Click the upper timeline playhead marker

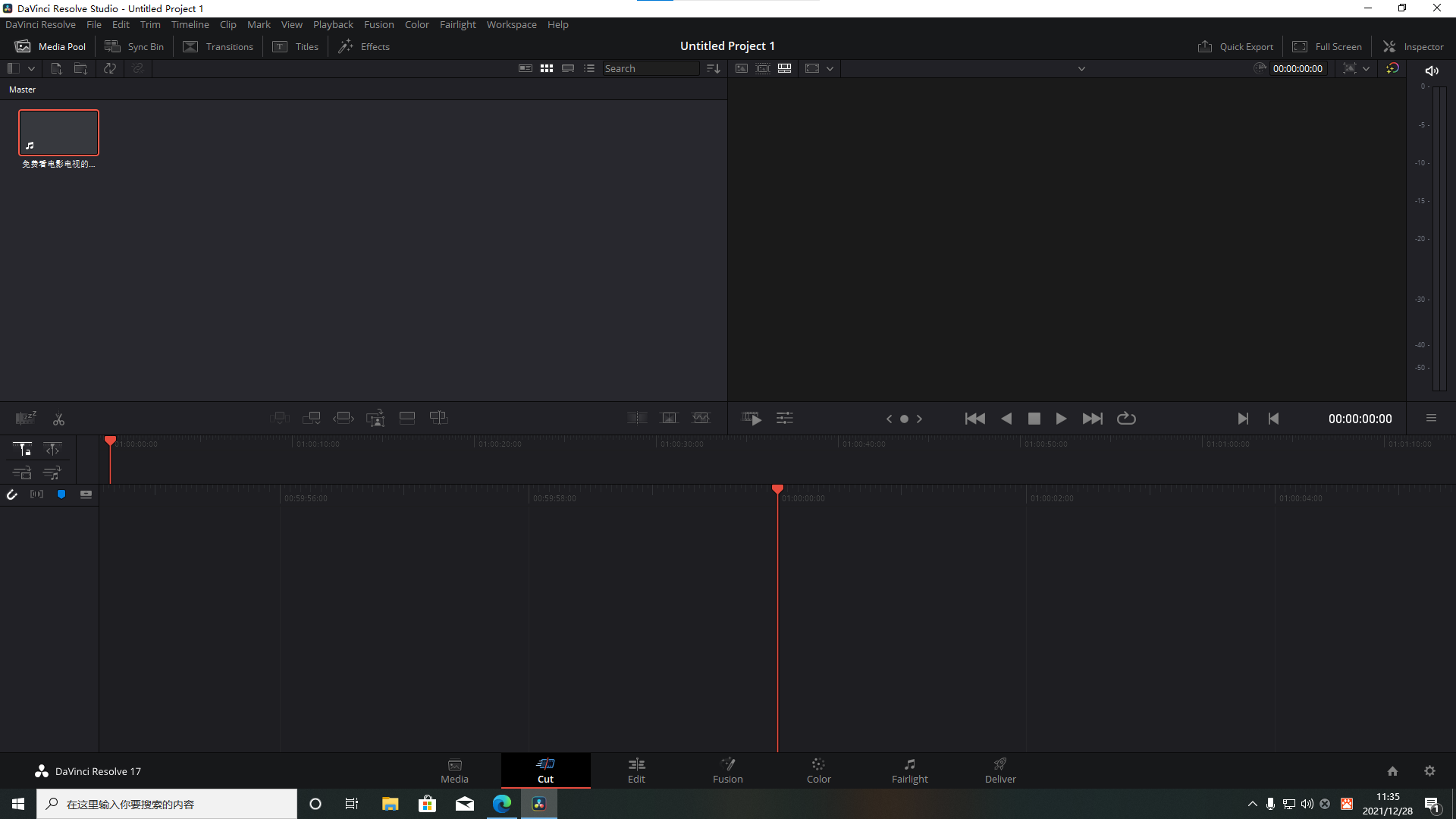(110, 441)
